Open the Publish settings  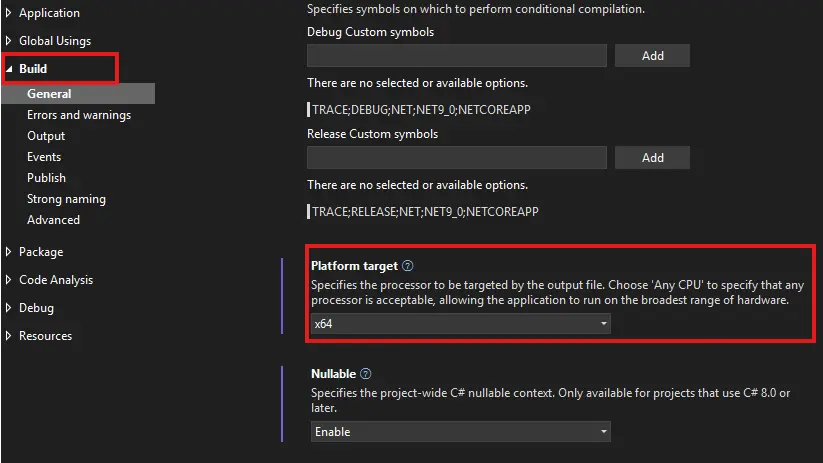(x=46, y=178)
